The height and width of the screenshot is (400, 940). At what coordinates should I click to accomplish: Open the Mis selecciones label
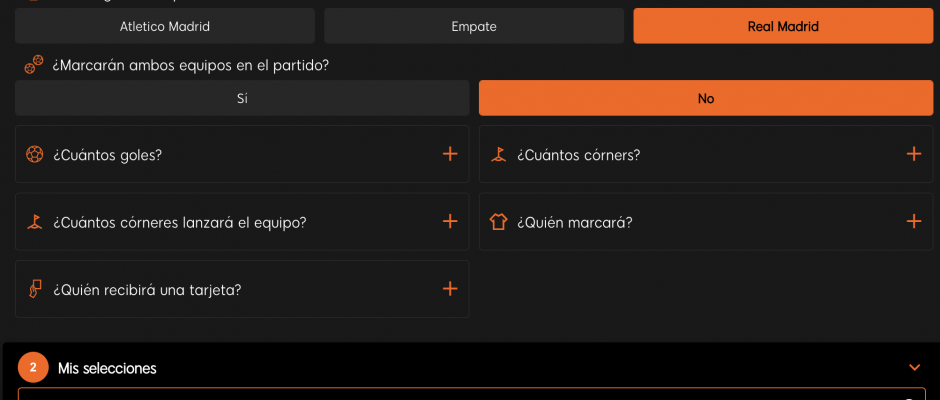click(x=107, y=368)
